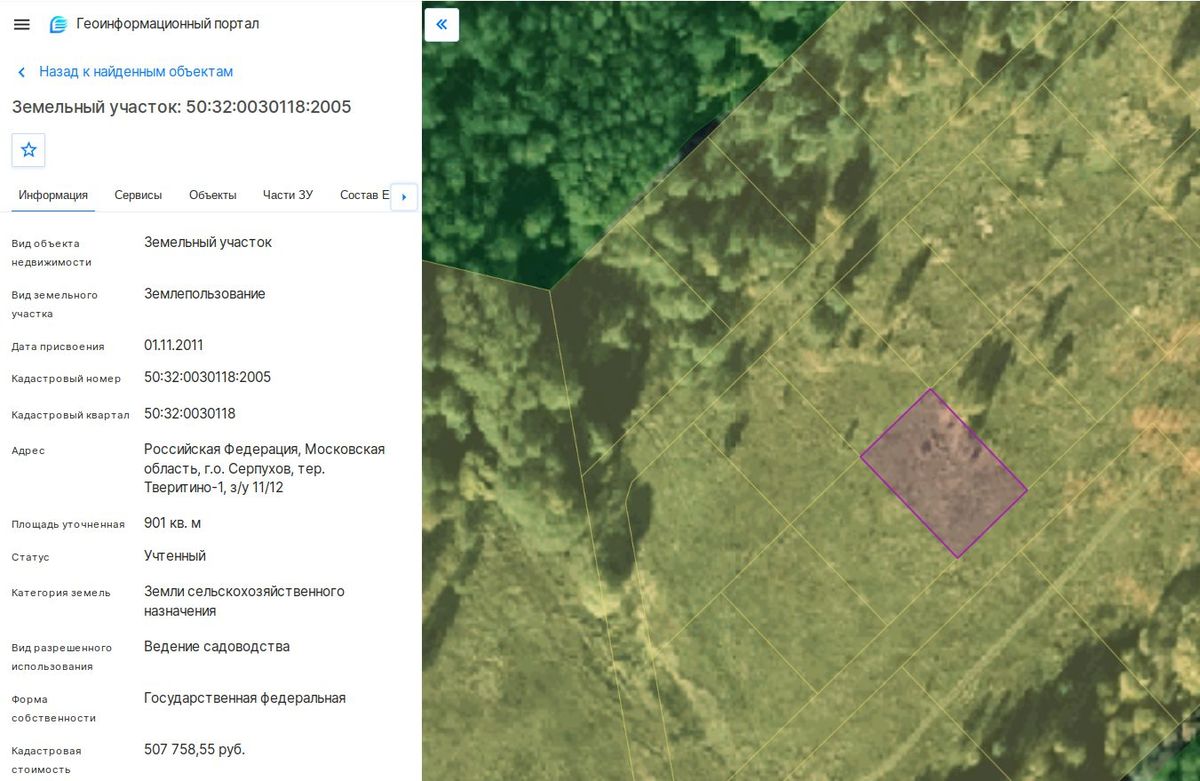Click the label Вид разрешенного использования
1200x781 pixels.
(62, 657)
